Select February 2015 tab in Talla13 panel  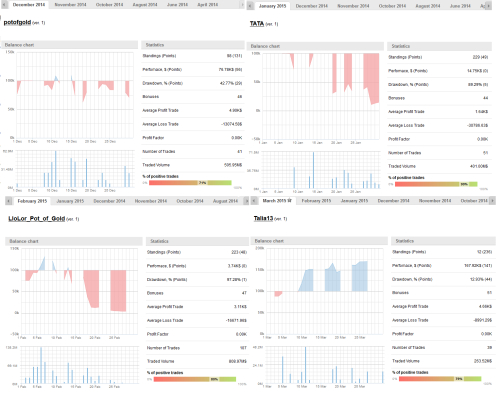pyautogui.click(x=316, y=201)
